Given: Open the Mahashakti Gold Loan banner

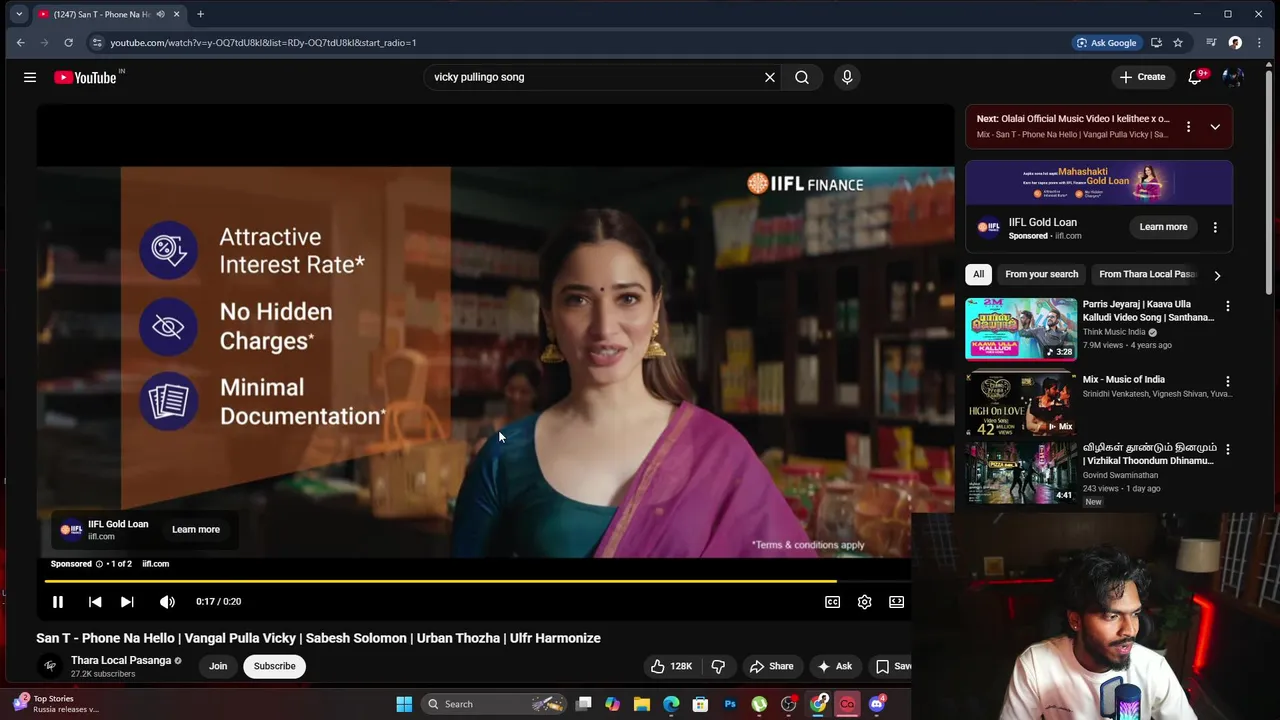Looking at the screenshot, I should (x=1099, y=183).
